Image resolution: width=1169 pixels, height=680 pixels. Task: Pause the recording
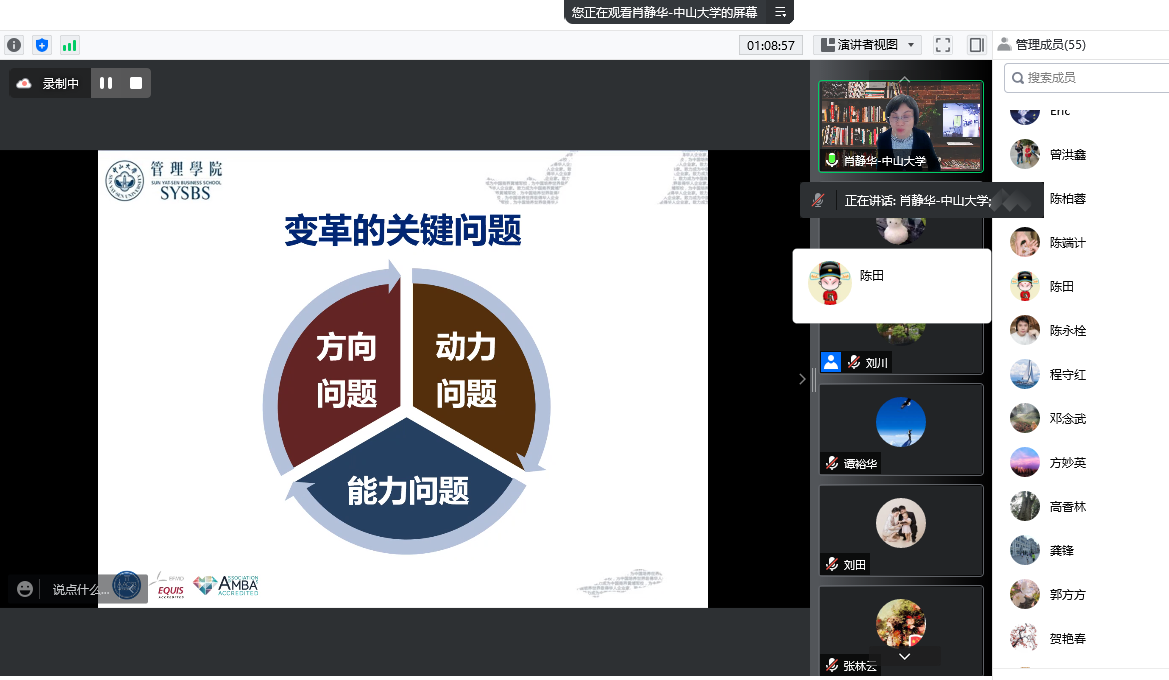(106, 83)
